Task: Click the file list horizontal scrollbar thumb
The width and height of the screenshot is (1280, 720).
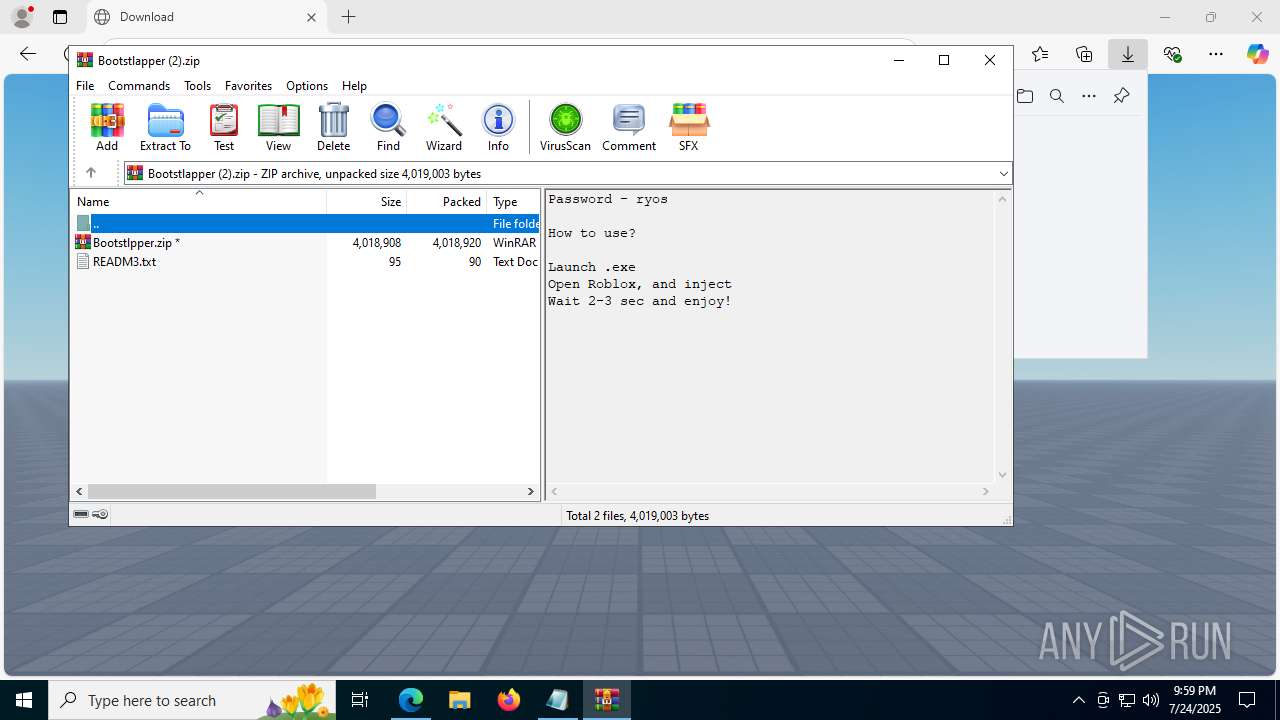Action: (x=231, y=492)
